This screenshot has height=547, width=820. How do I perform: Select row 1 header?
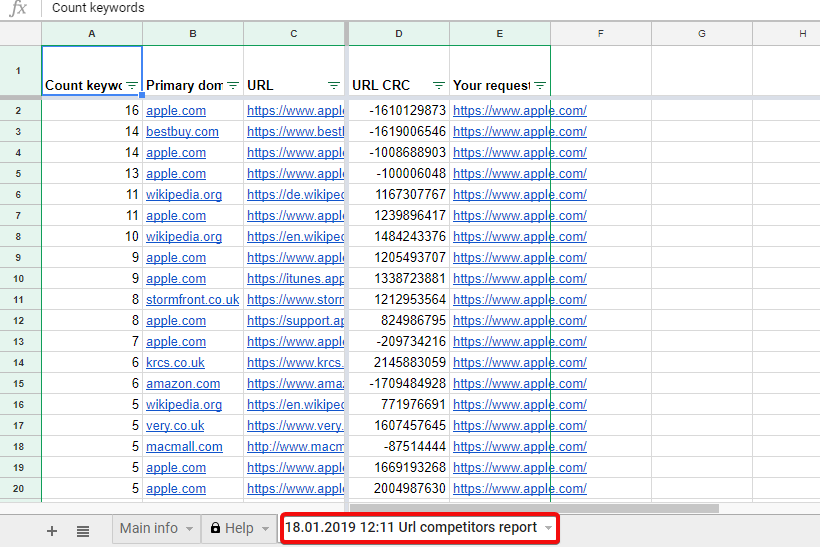(x=18, y=71)
